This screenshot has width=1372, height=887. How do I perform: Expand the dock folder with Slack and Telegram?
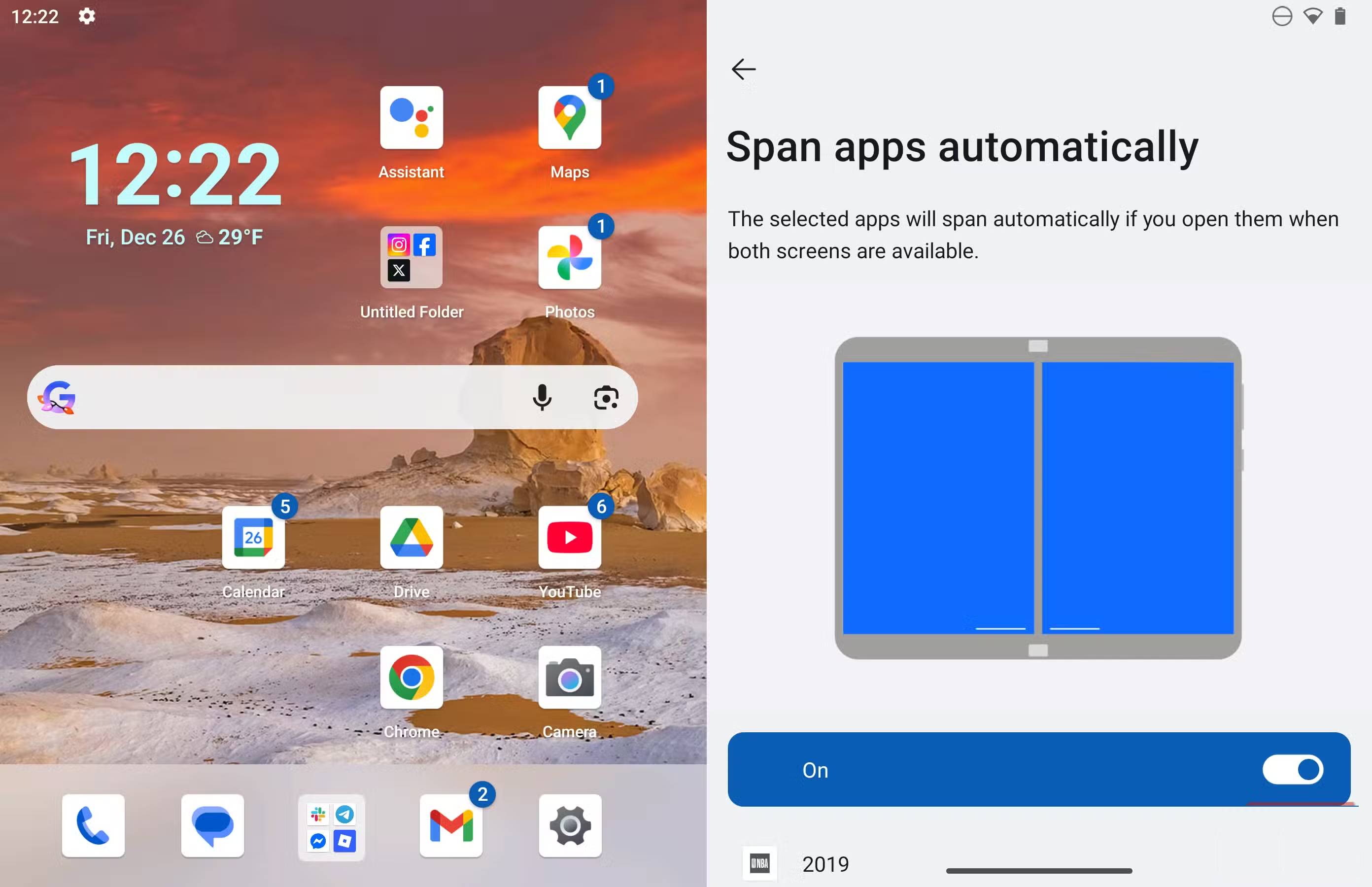click(332, 828)
